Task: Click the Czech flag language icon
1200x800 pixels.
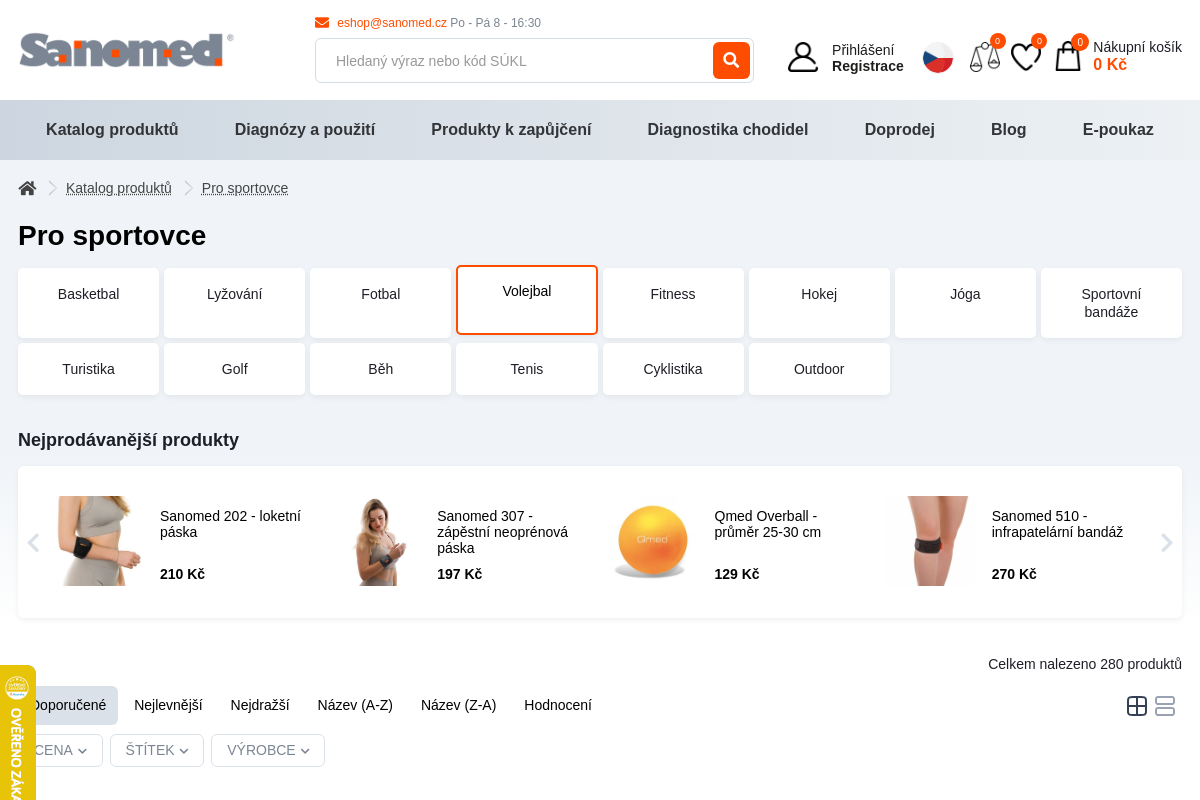Action: (938, 57)
